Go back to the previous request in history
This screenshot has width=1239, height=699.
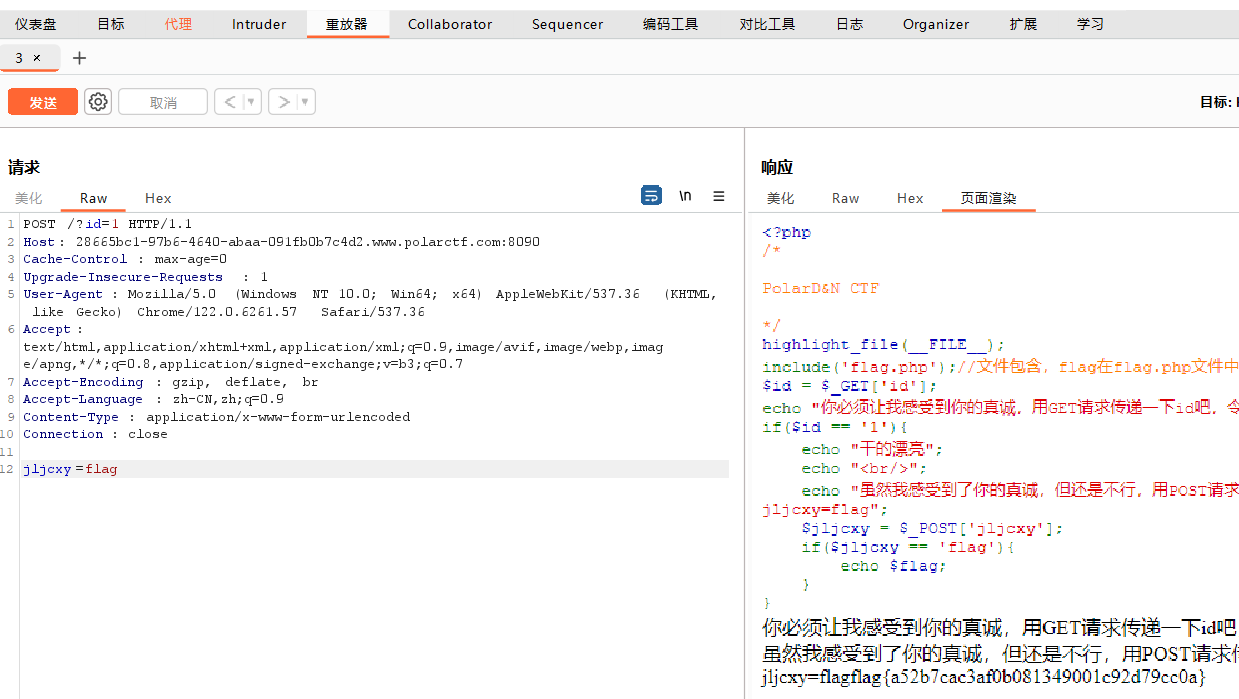pyautogui.click(x=229, y=102)
